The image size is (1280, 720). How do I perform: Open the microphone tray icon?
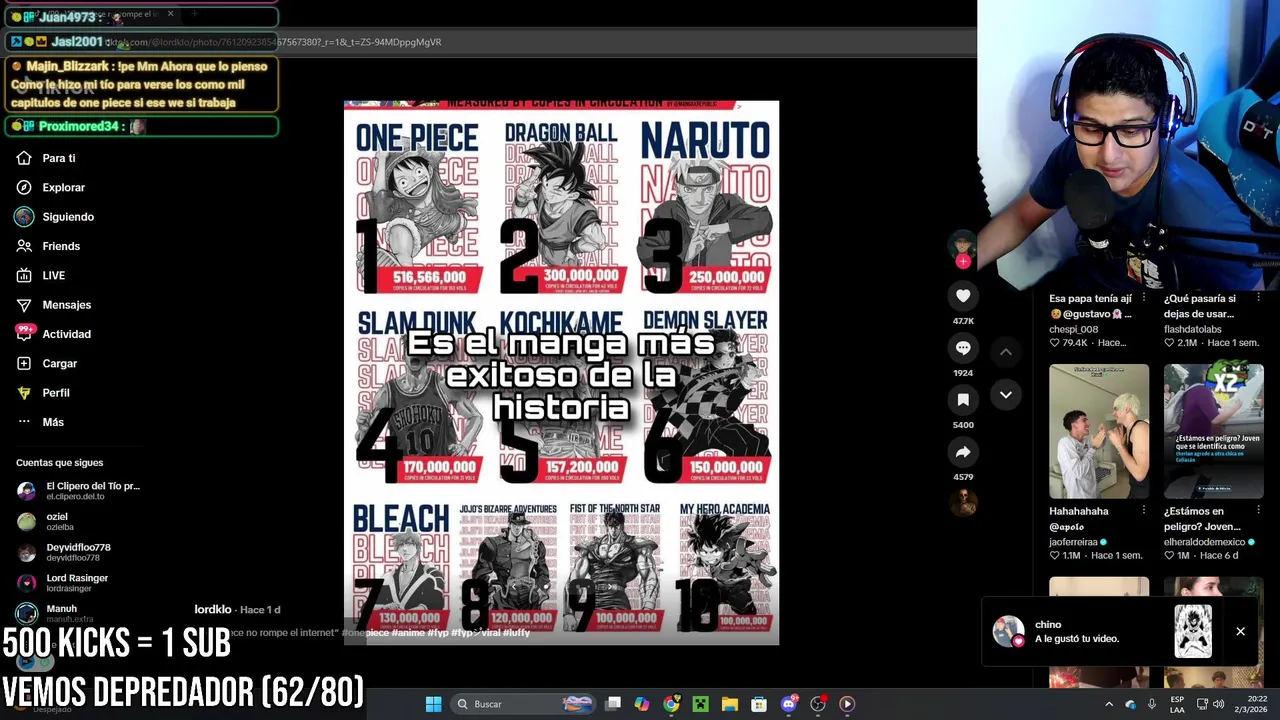tap(1152, 704)
